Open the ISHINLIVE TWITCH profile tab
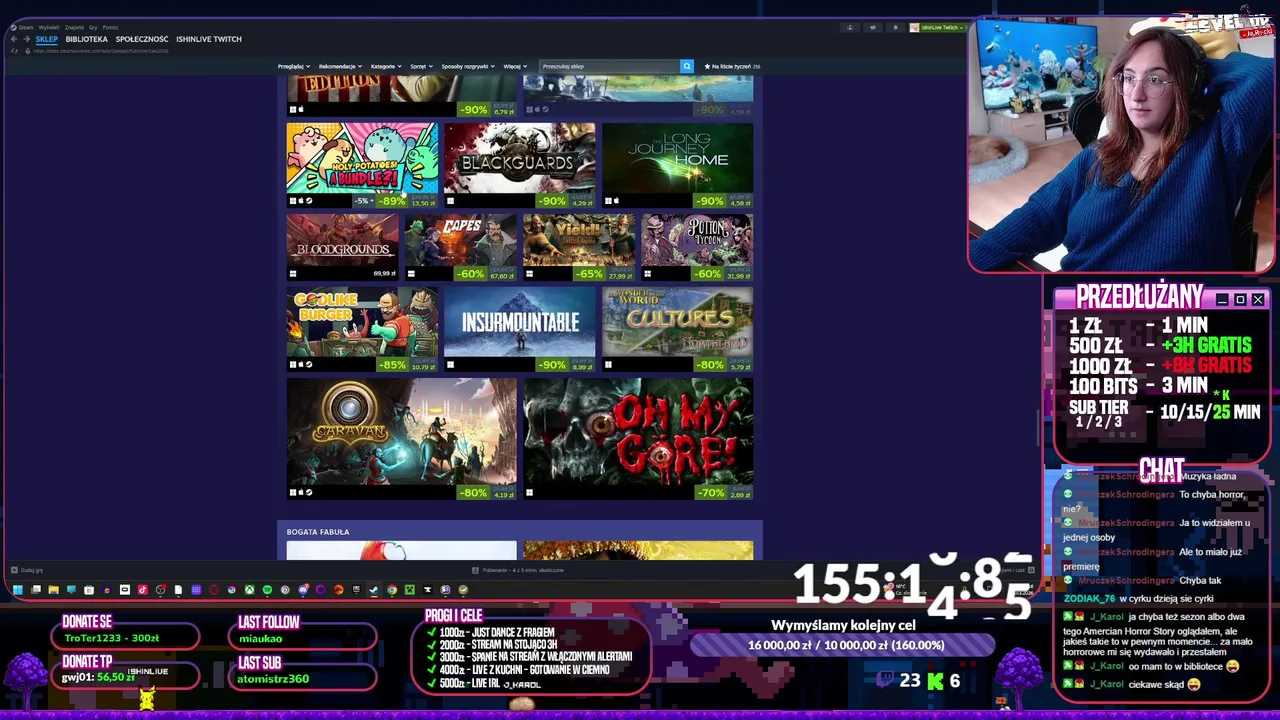This screenshot has width=1280, height=720. click(209, 39)
